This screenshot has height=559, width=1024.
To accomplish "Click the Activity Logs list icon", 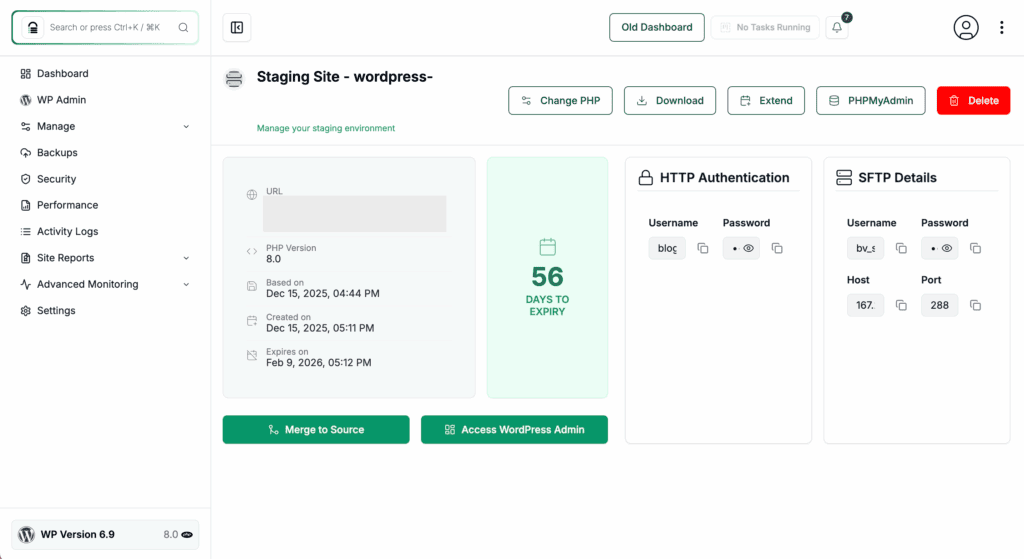I will (x=25, y=231).
